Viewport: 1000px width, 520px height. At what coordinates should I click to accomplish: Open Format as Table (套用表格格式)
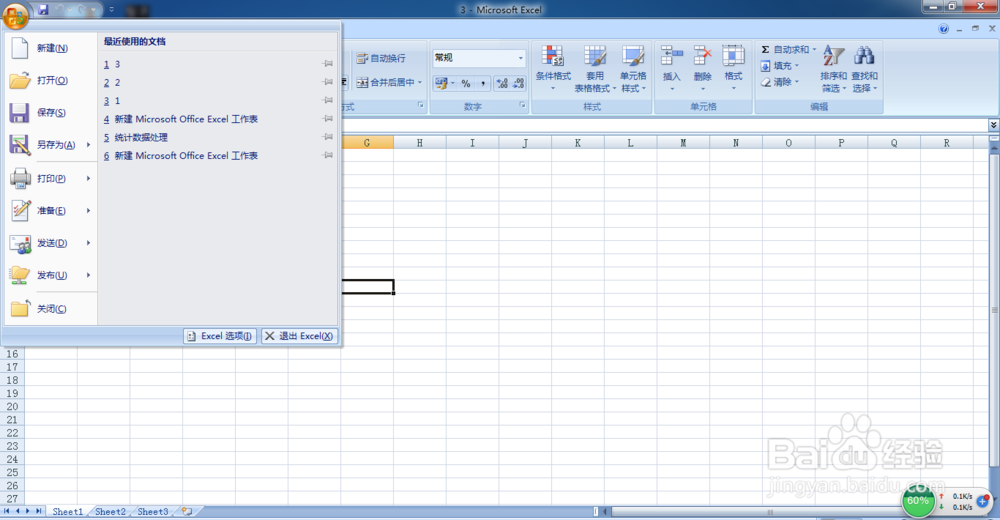click(595, 68)
